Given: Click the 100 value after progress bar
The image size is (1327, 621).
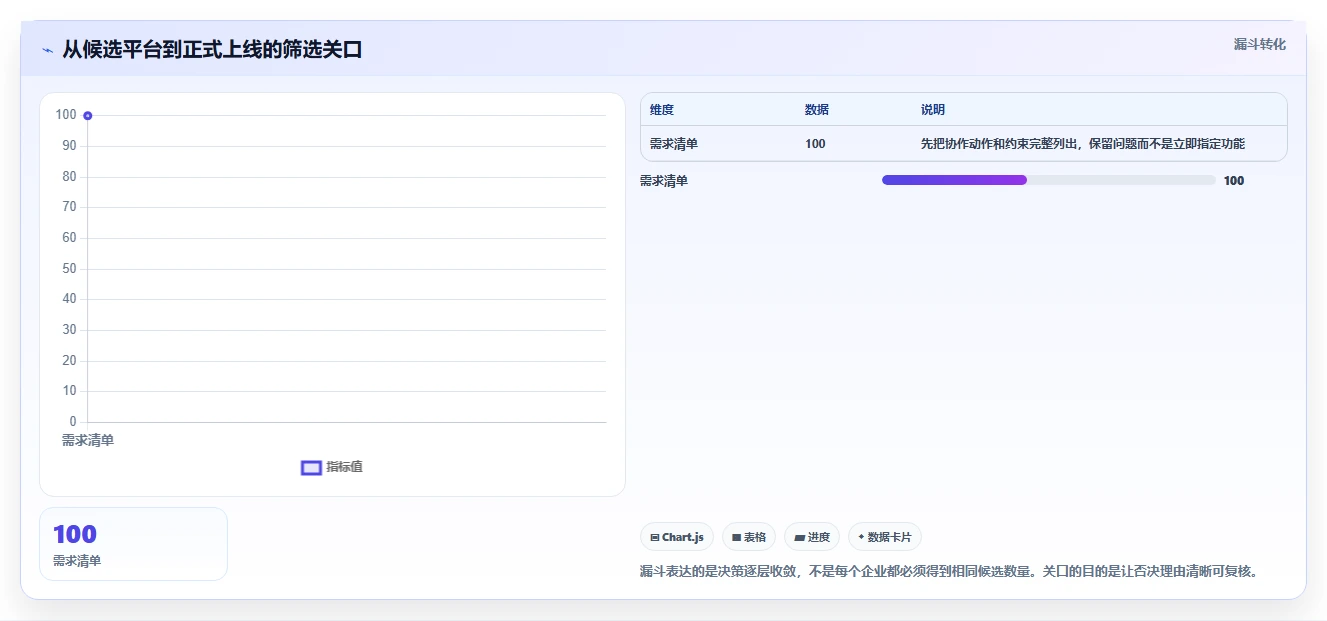Looking at the screenshot, I should [1234, 181].
